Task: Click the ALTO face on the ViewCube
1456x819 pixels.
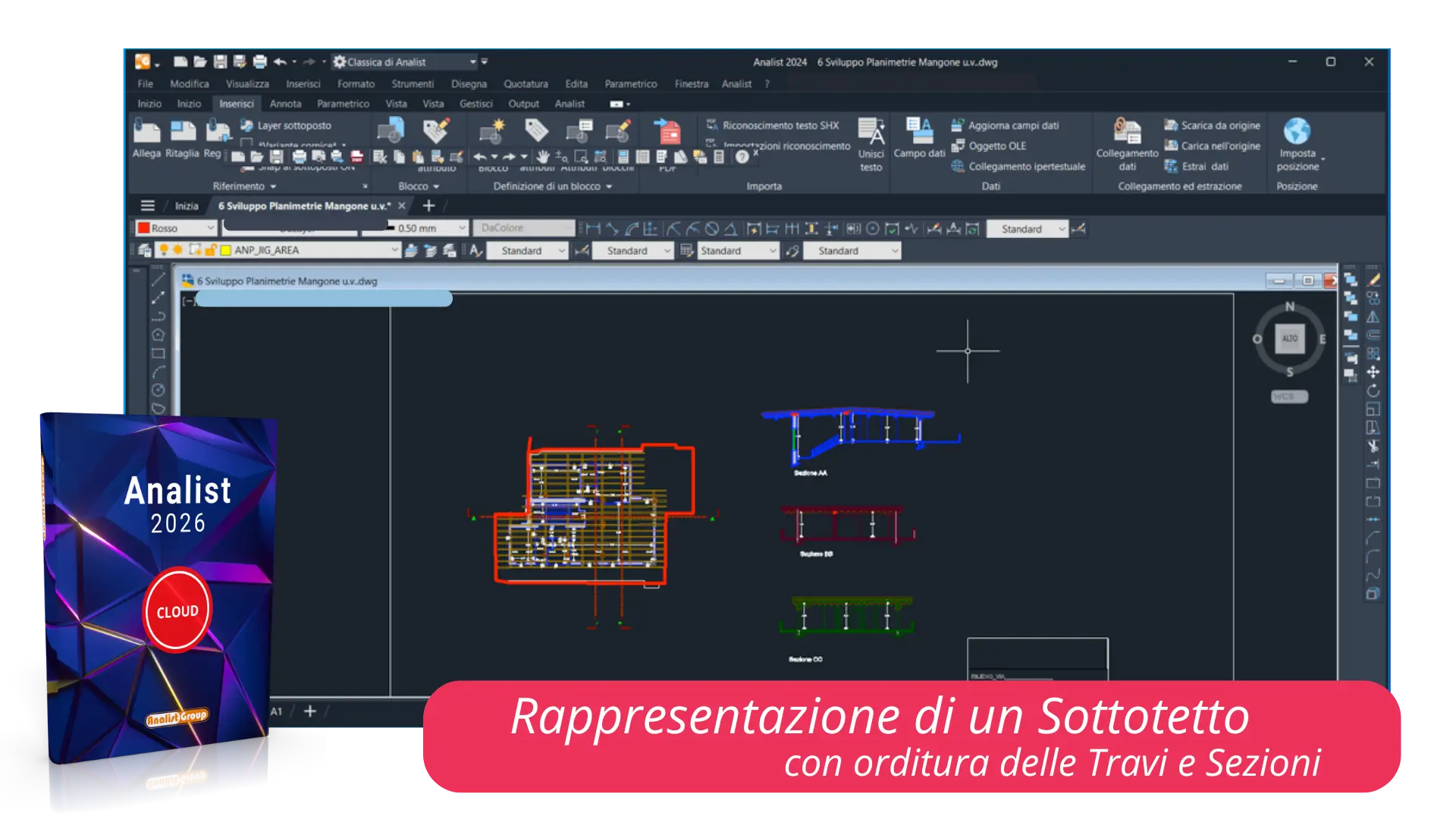Action: click(1290, 339)
